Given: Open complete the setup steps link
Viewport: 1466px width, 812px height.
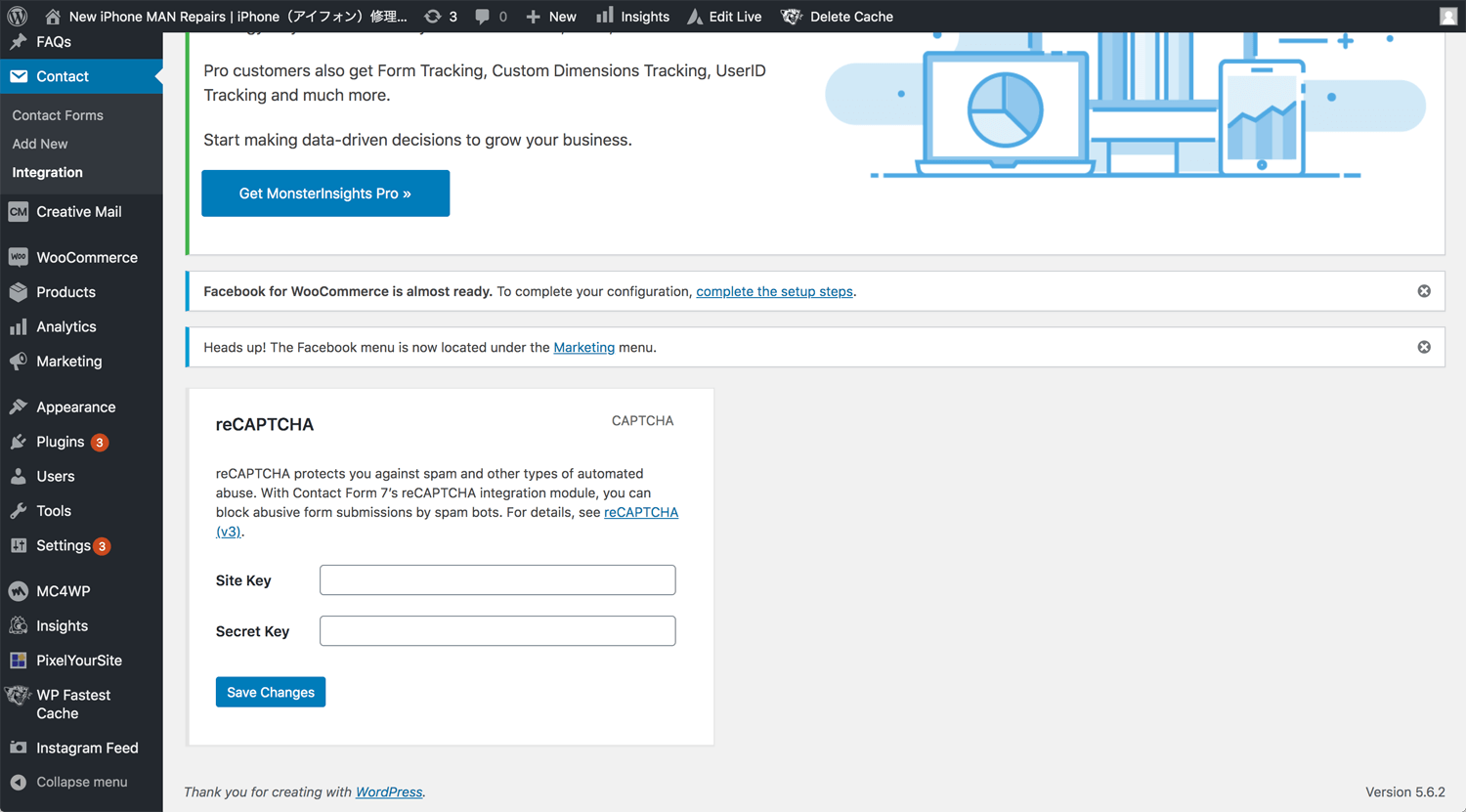Looking at the screenshot, I should click(774, 291).
